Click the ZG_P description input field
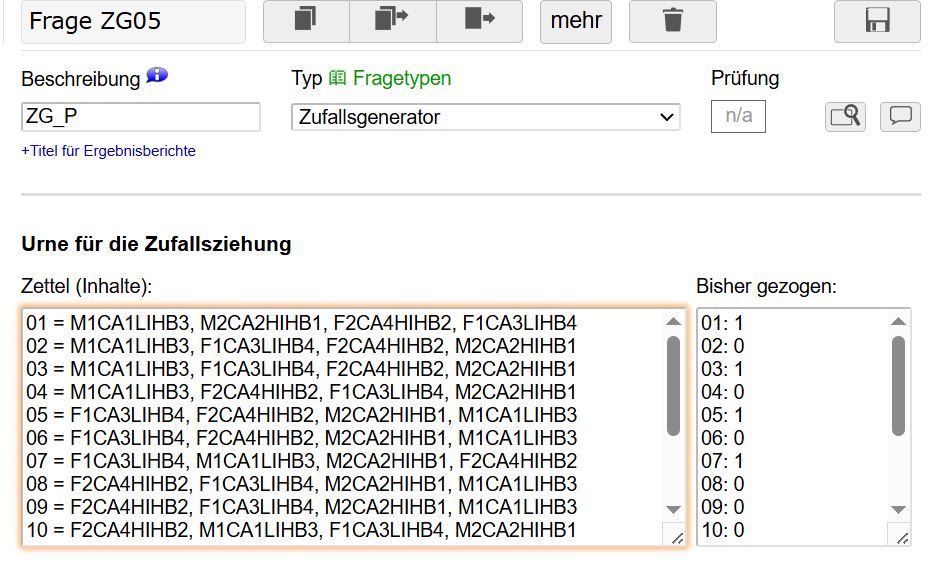The image size is (950, 569). (x=141, y=117)
